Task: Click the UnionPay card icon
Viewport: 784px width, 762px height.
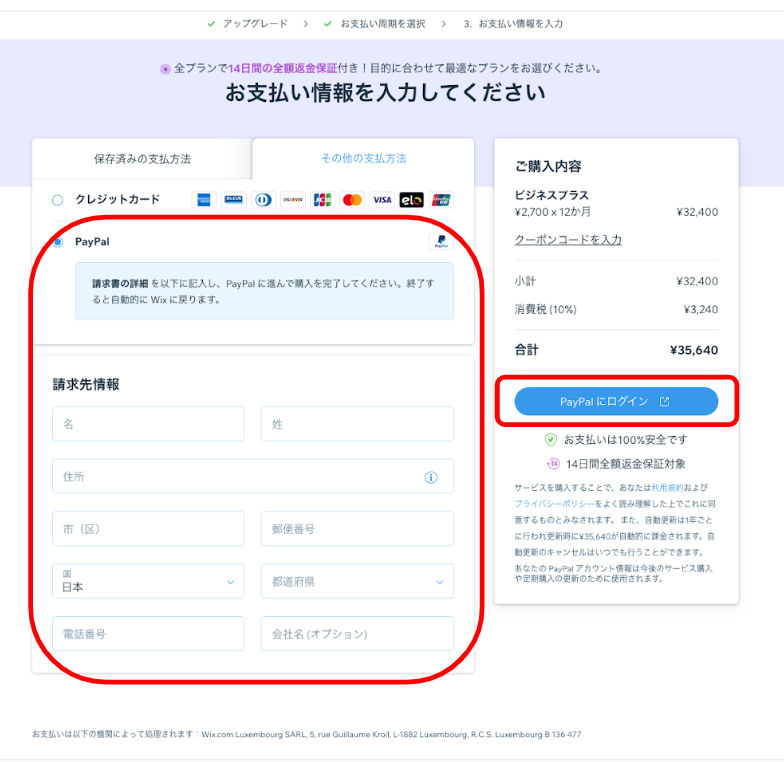Action: pyautogui.click(x=442, y=200)
